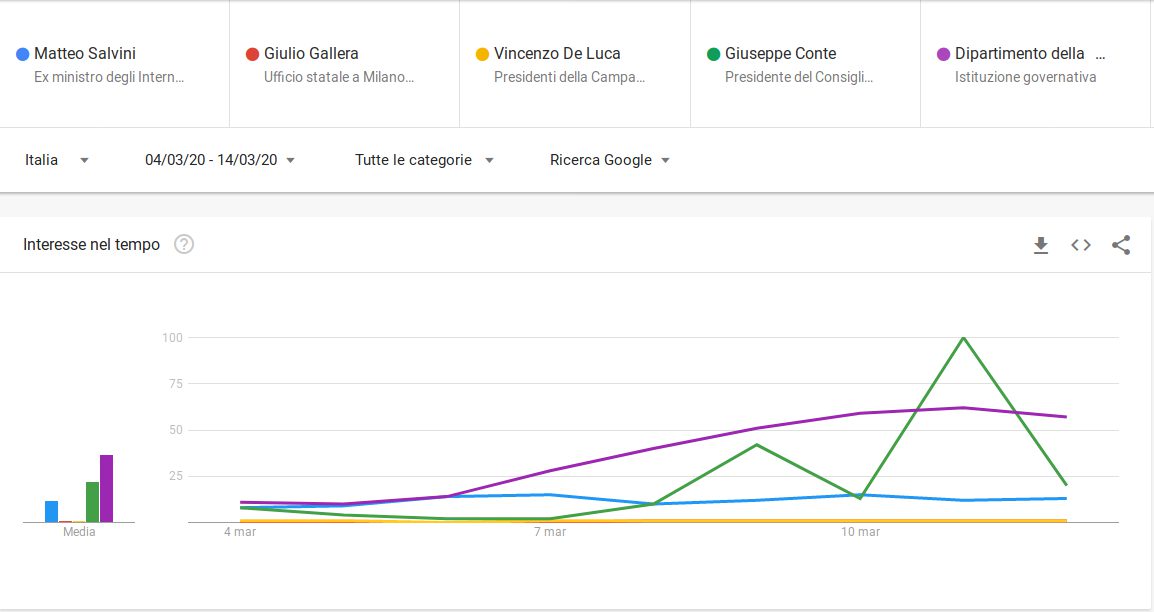Click the Dipartimento della term box

tap(1020, 54)
